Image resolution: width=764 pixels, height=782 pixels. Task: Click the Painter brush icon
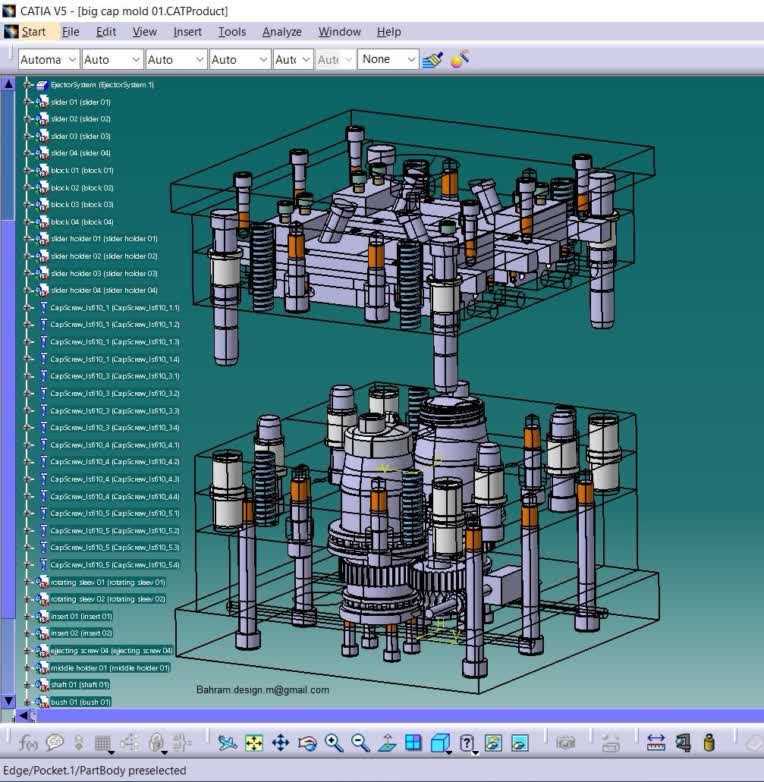pyautogui.click(x=432, y=59)
